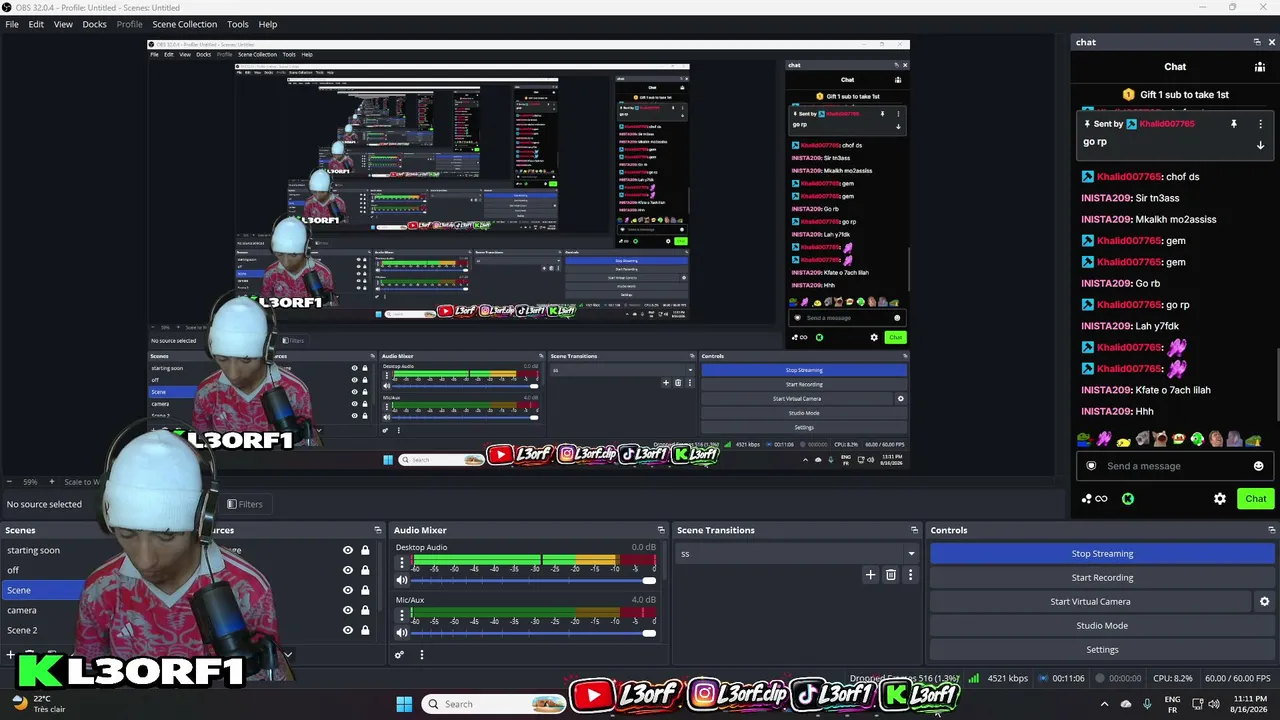Float the Controls dock
The image size is (1280, 720).
(x=1272, y=530)
